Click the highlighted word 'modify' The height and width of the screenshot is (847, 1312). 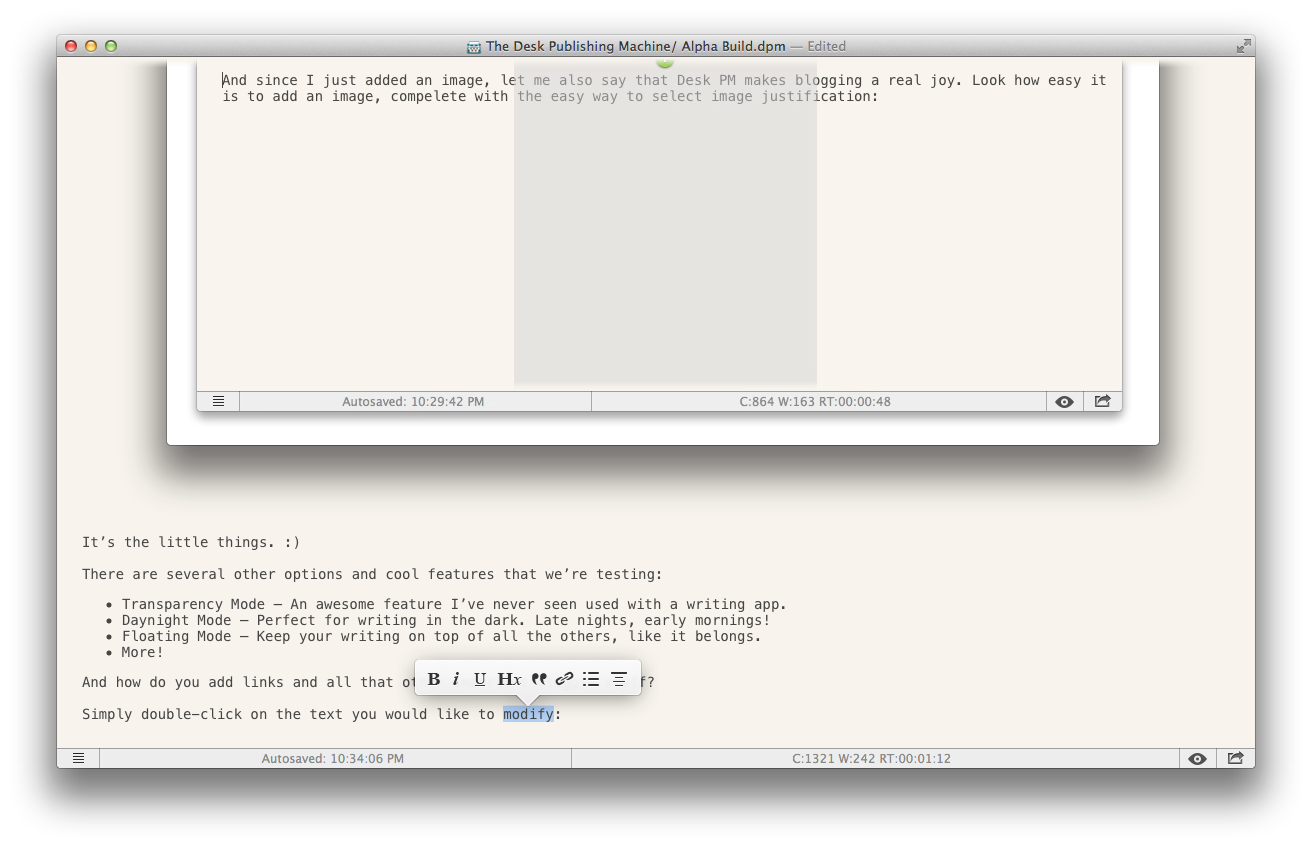pyautogui.click(x=528, y=714)
